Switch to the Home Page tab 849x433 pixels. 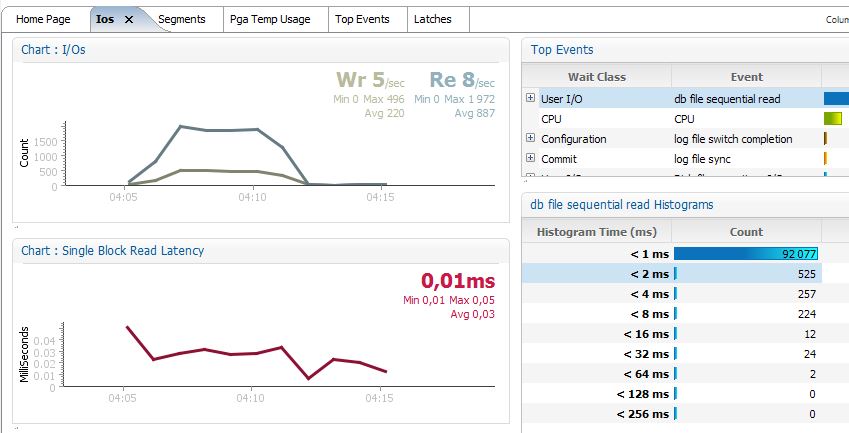tap(44, 19)
